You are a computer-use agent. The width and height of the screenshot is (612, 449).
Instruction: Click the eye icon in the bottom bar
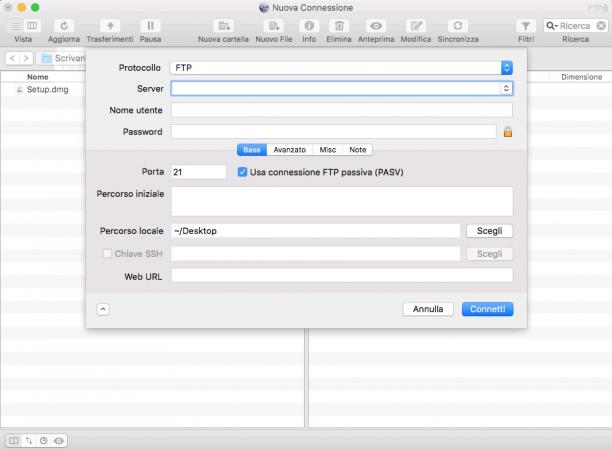point(59,440)
